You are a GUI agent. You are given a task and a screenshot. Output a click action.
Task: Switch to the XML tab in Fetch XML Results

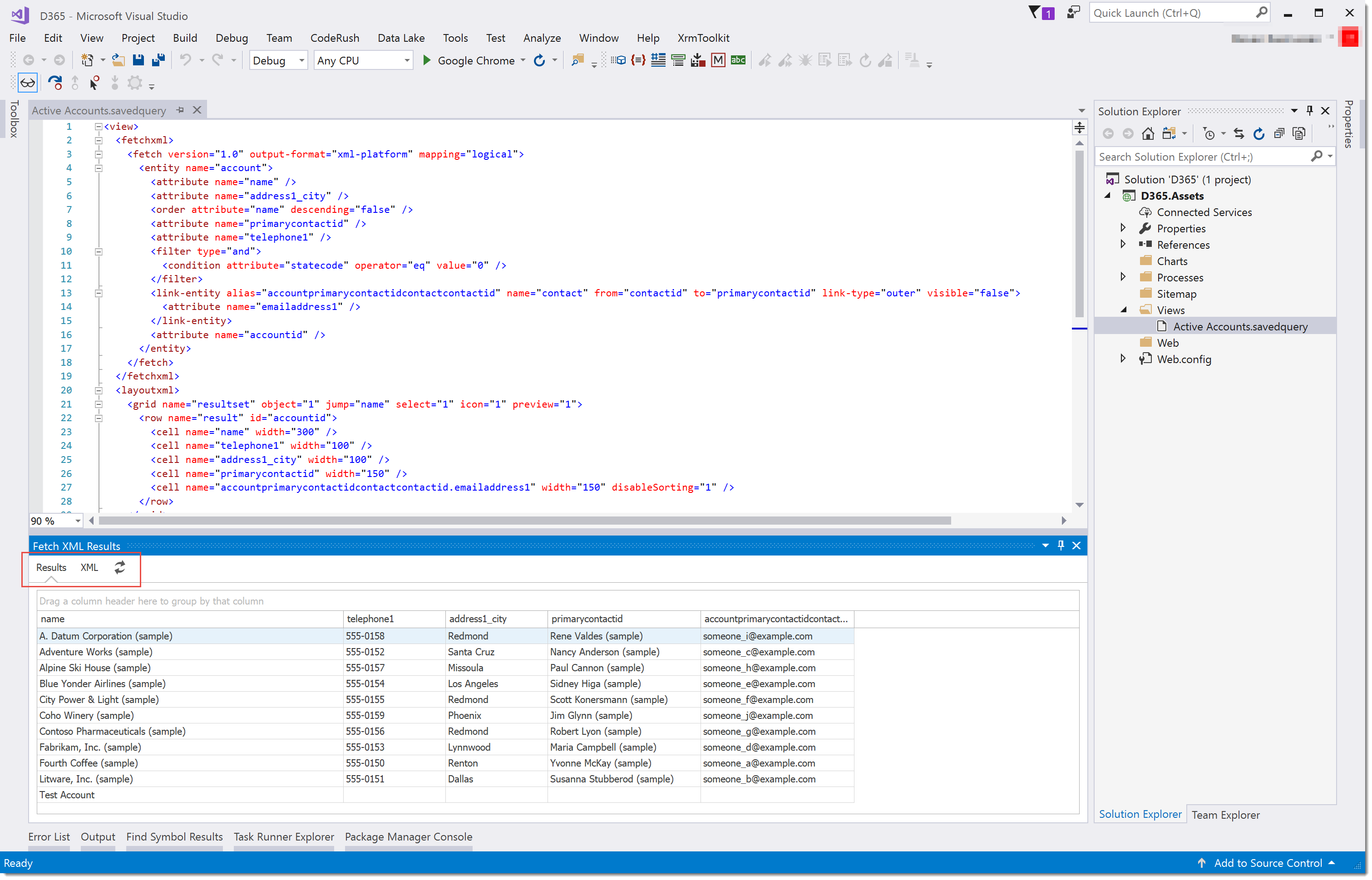[x=89, y=567]
